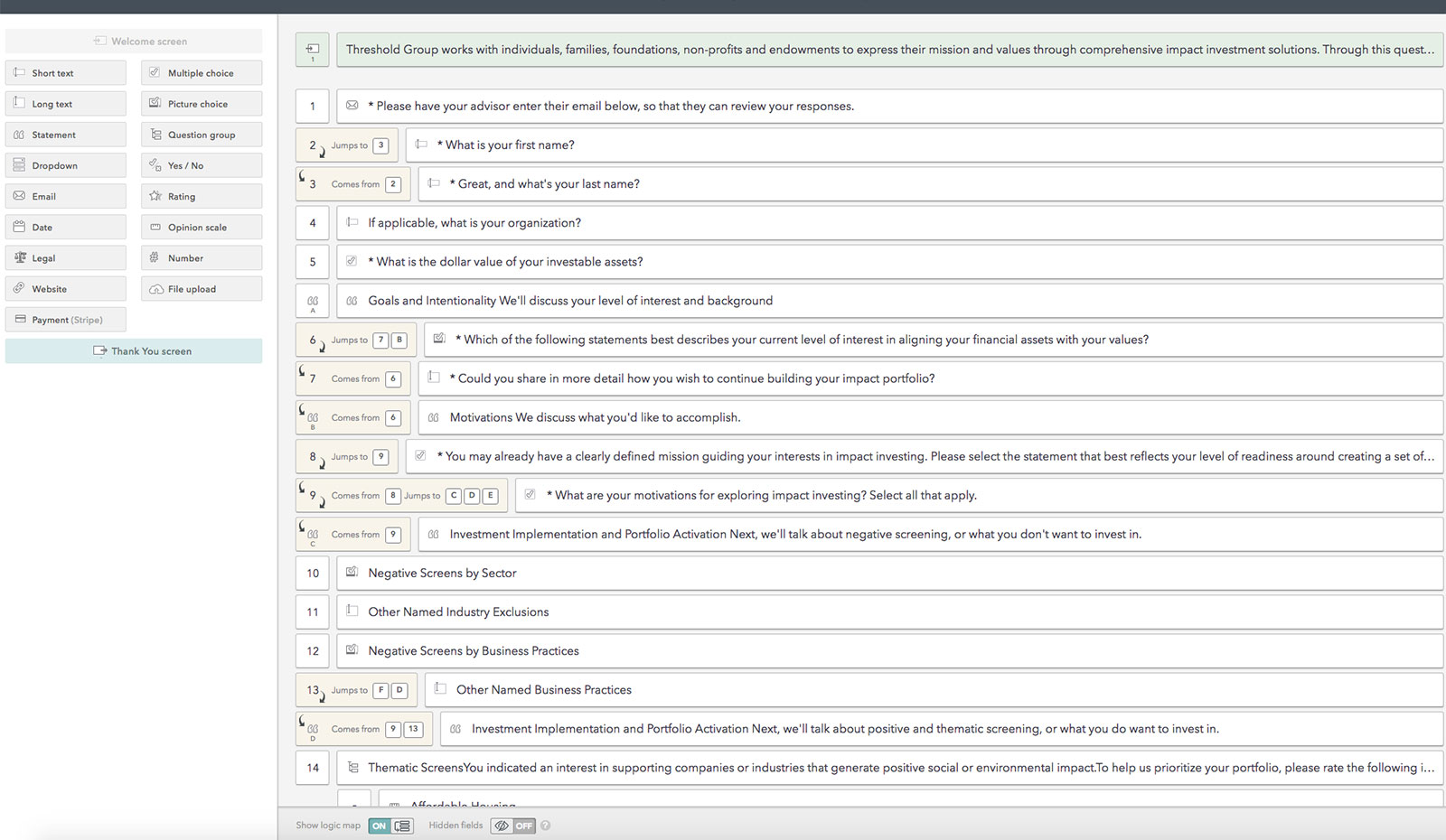The height and width of the screenshot is (840, 1446).
Task: Open the Hidden fields help icon
Action: tap(546, 826)
